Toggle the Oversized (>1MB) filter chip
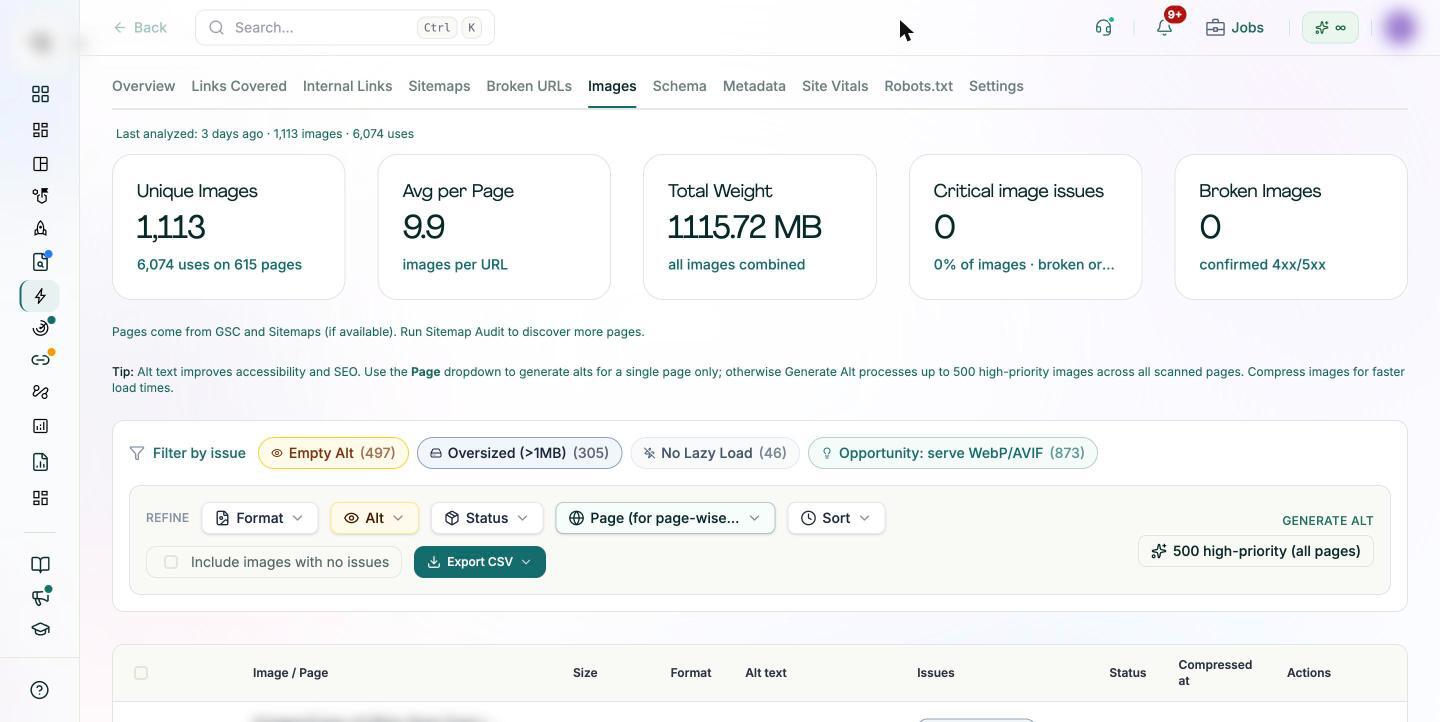This screenshot has width=1440, height=722. 520,453
